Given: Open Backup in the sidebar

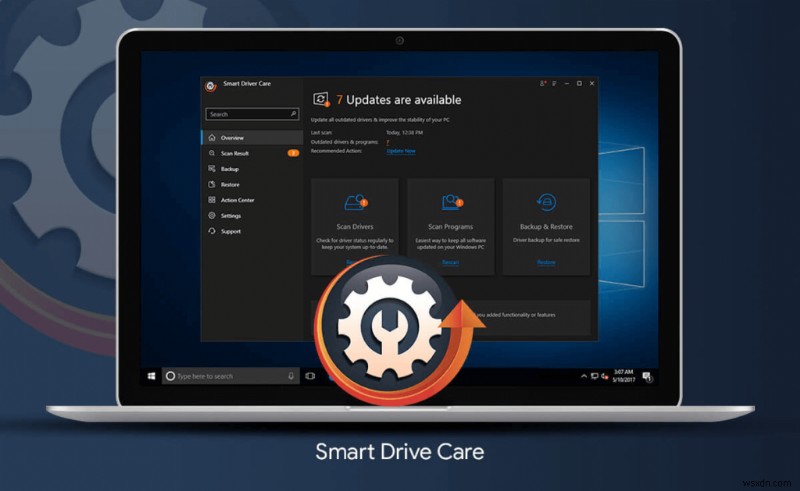Looking at the screenshot, I should [x=253, y=168].
